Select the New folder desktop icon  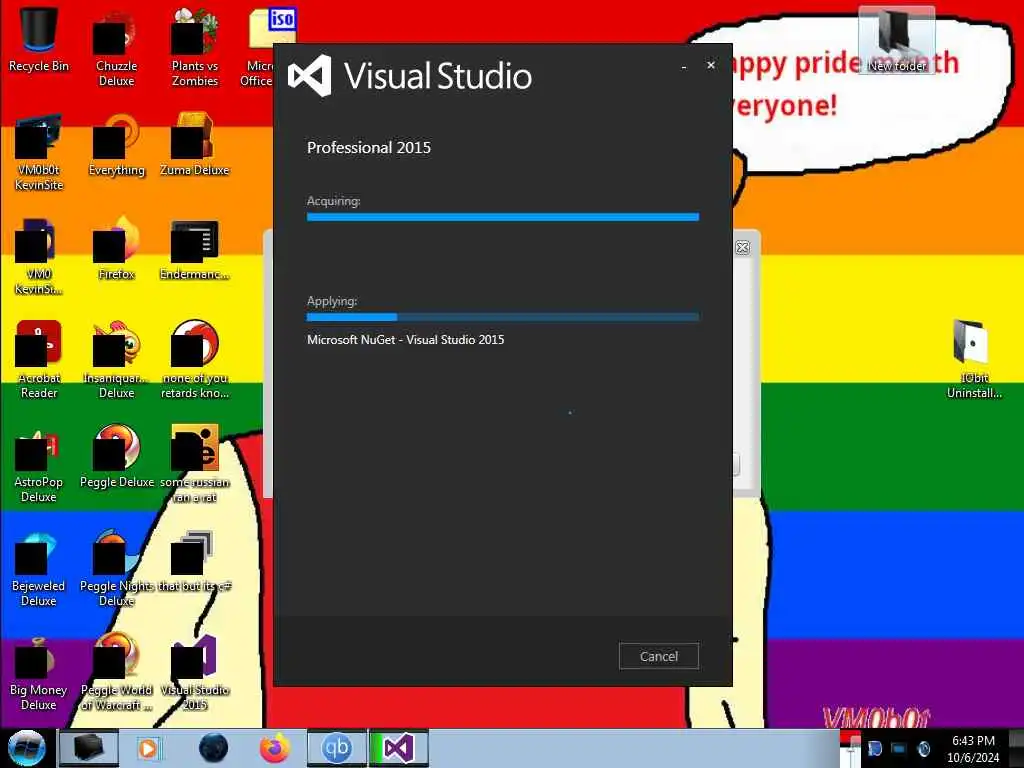point(897,39)
